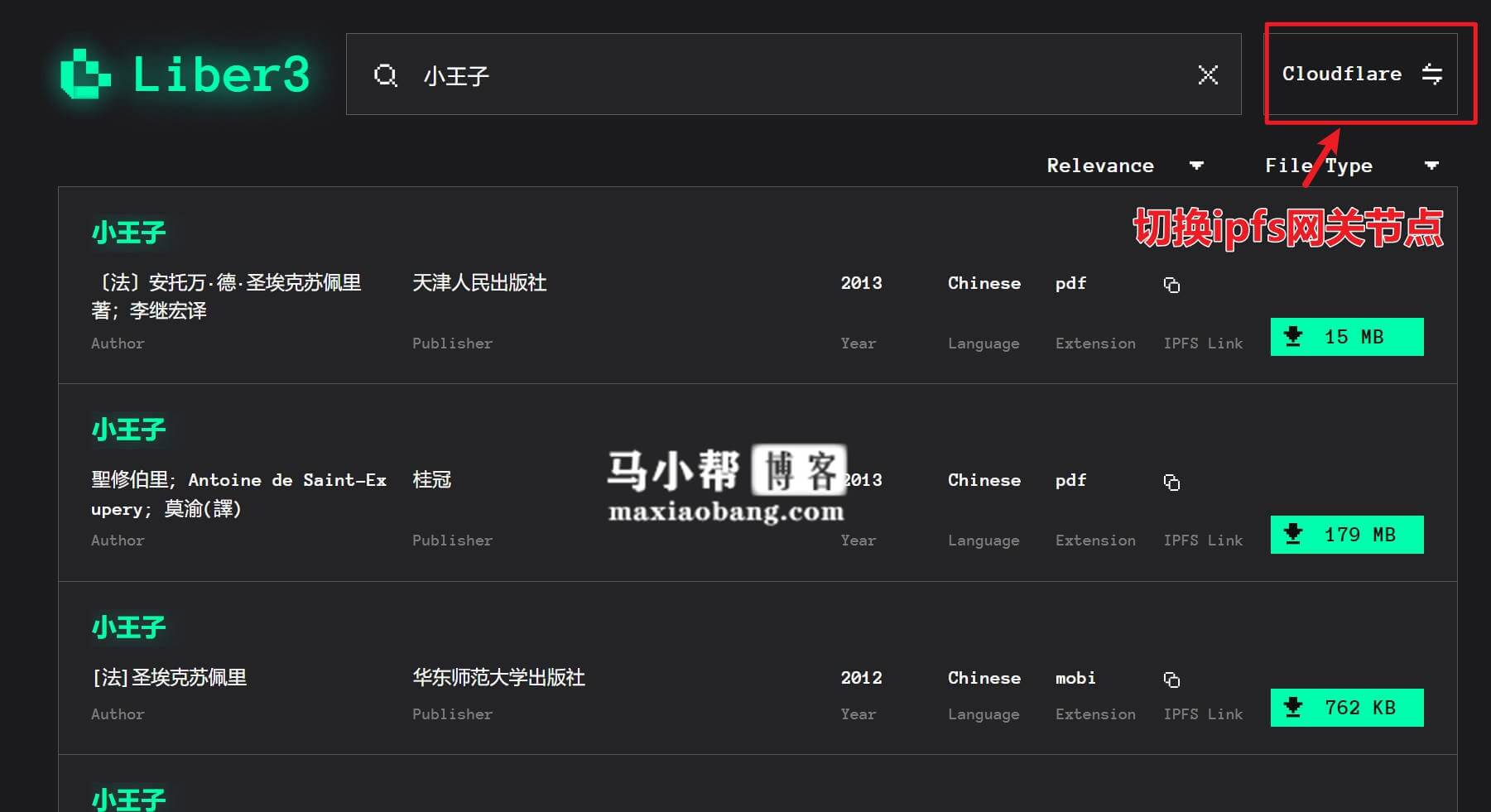Download the 762 KB mobi file
The height and width of the screenshot is (812, 1491).
1346,708
